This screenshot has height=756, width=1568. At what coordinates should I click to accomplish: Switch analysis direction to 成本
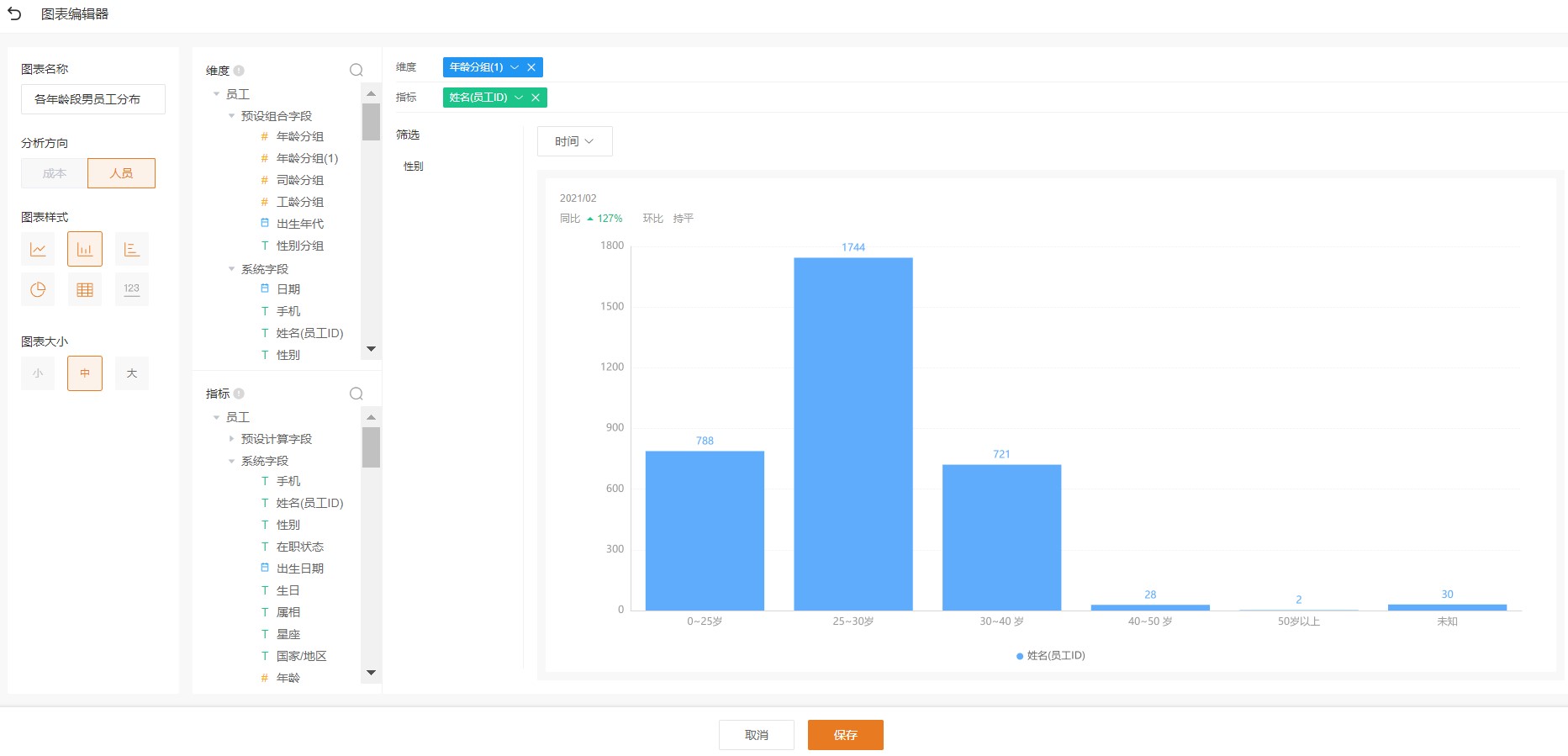click(55, 173)
